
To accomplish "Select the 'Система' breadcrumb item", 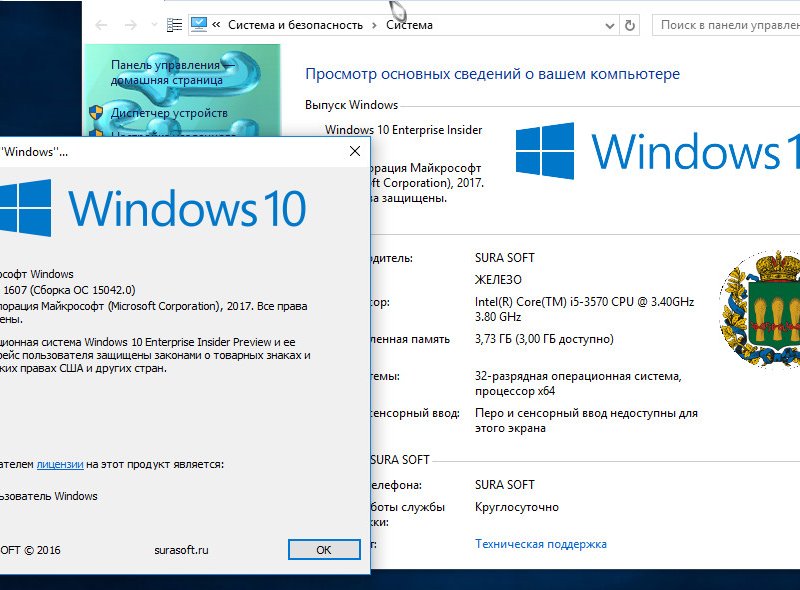I will coord(409,25).
